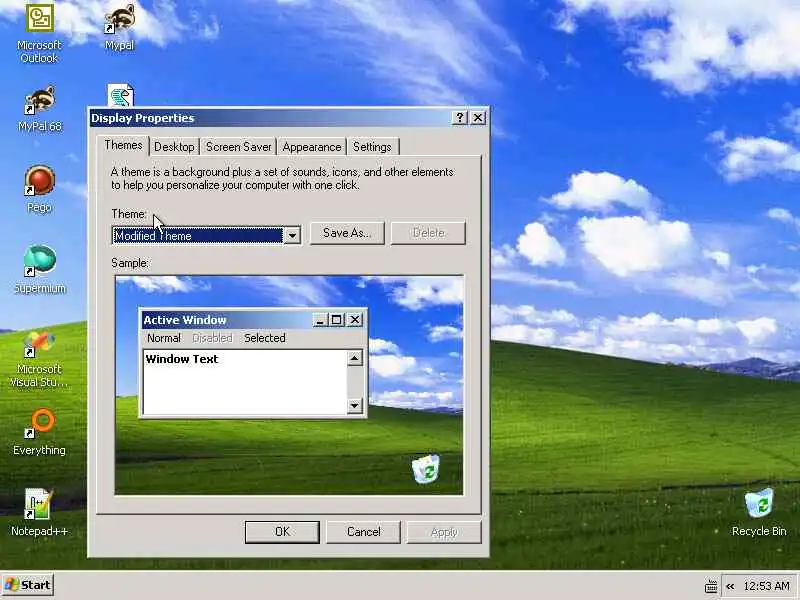This screenshot has height=600, width=800.
Task: Click the Save As button
Action: click(x=347, y=233)
